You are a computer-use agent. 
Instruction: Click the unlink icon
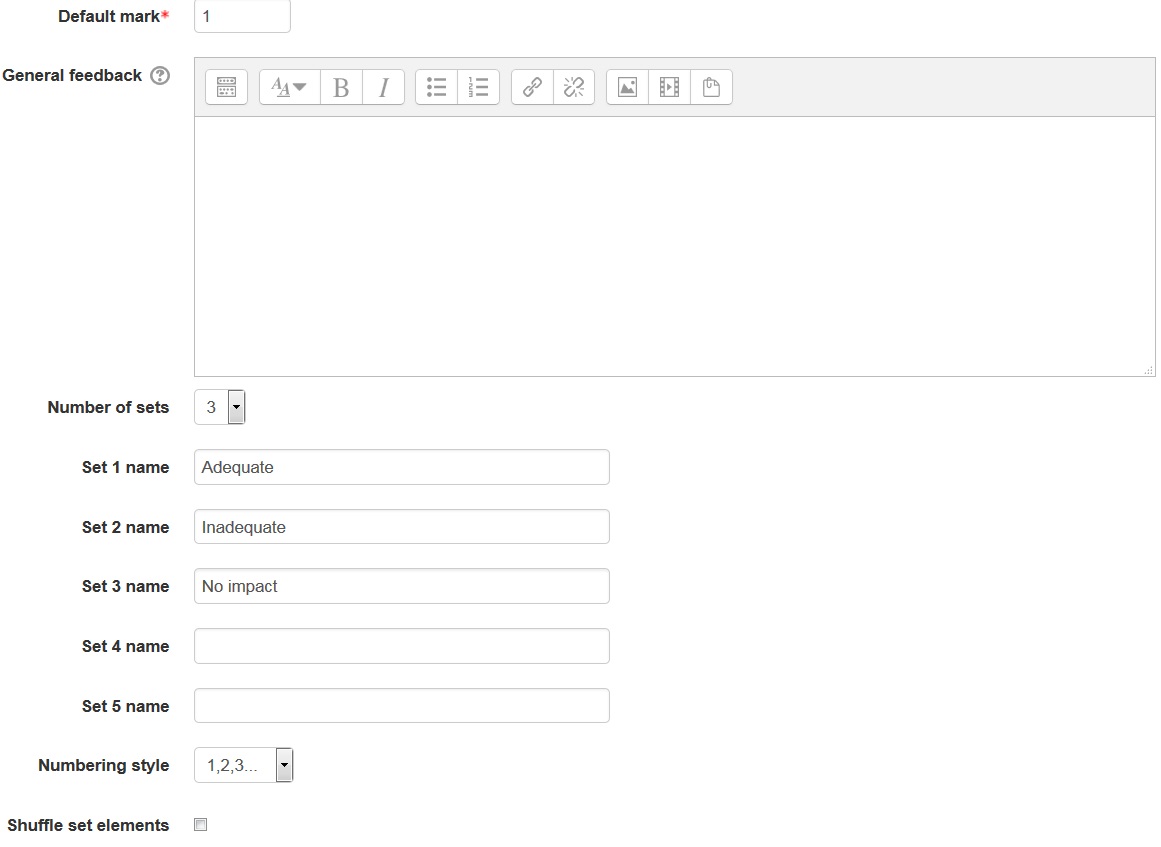(573, 87)
